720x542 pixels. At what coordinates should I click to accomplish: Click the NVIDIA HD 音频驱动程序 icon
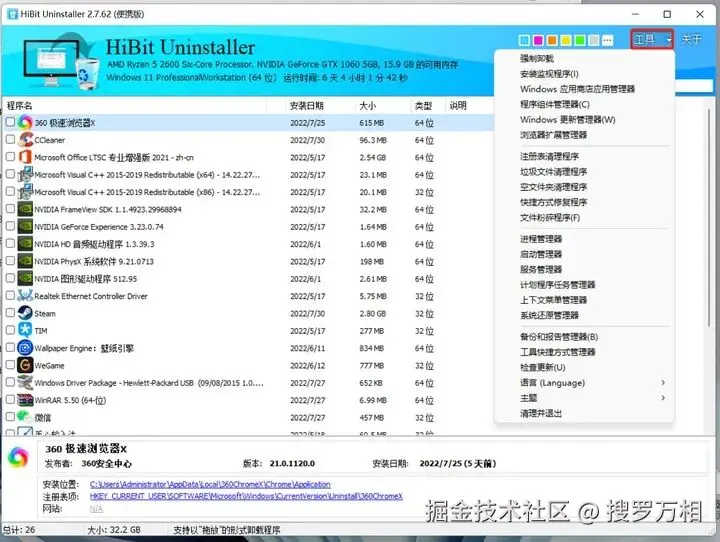click(x=25, y=244)
